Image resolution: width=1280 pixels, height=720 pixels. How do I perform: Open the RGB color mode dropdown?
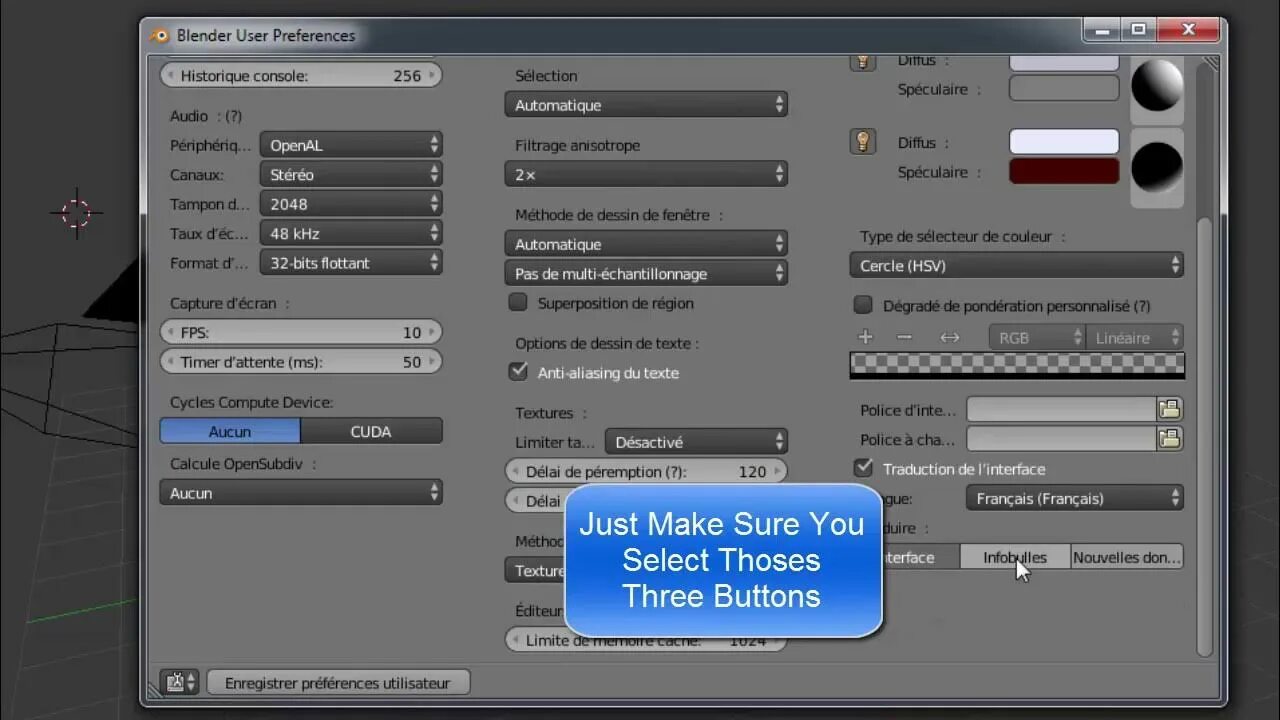[1037, 337]
